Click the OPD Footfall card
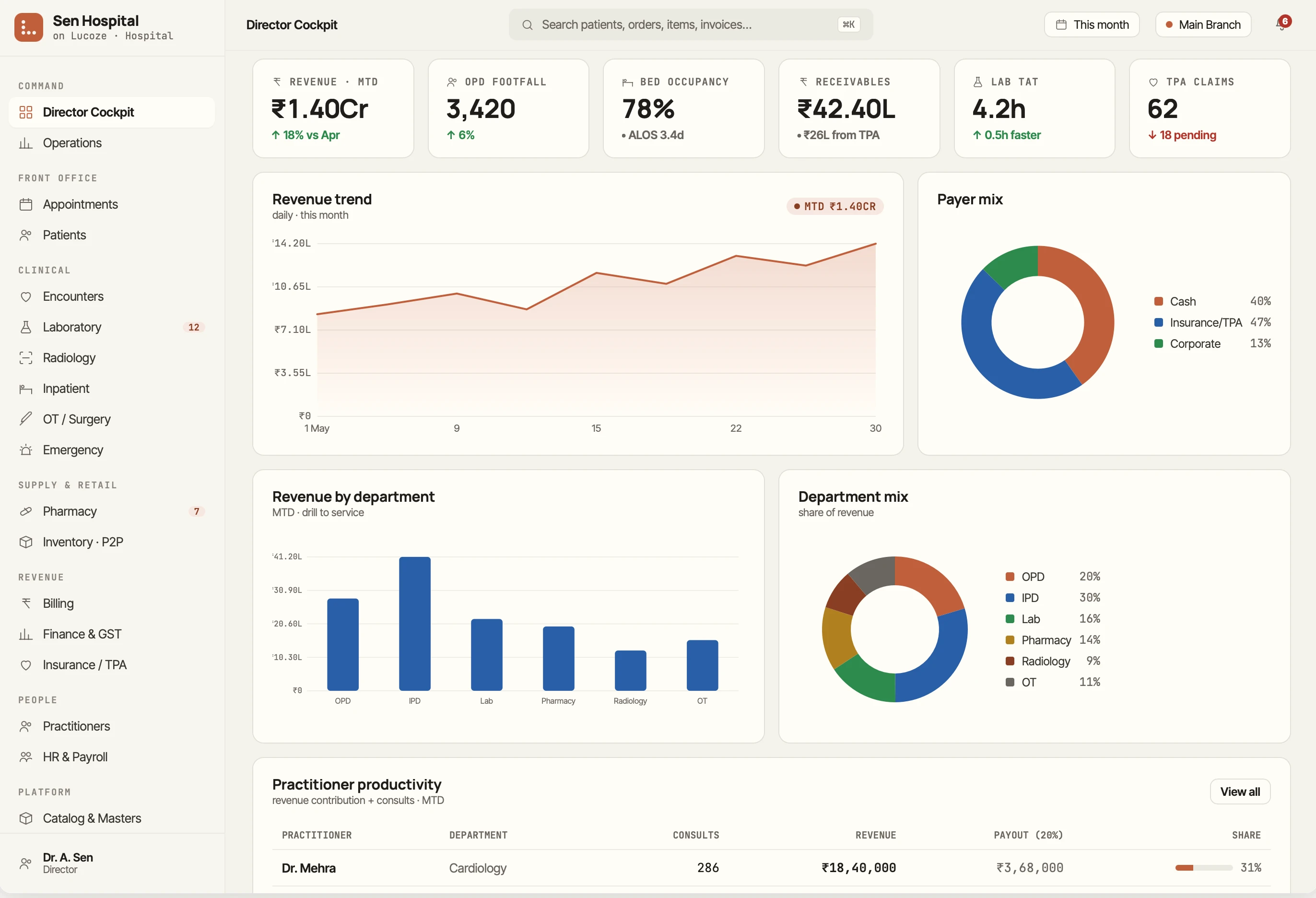This screenshot has width=1316, height=898. coord(508,108)
